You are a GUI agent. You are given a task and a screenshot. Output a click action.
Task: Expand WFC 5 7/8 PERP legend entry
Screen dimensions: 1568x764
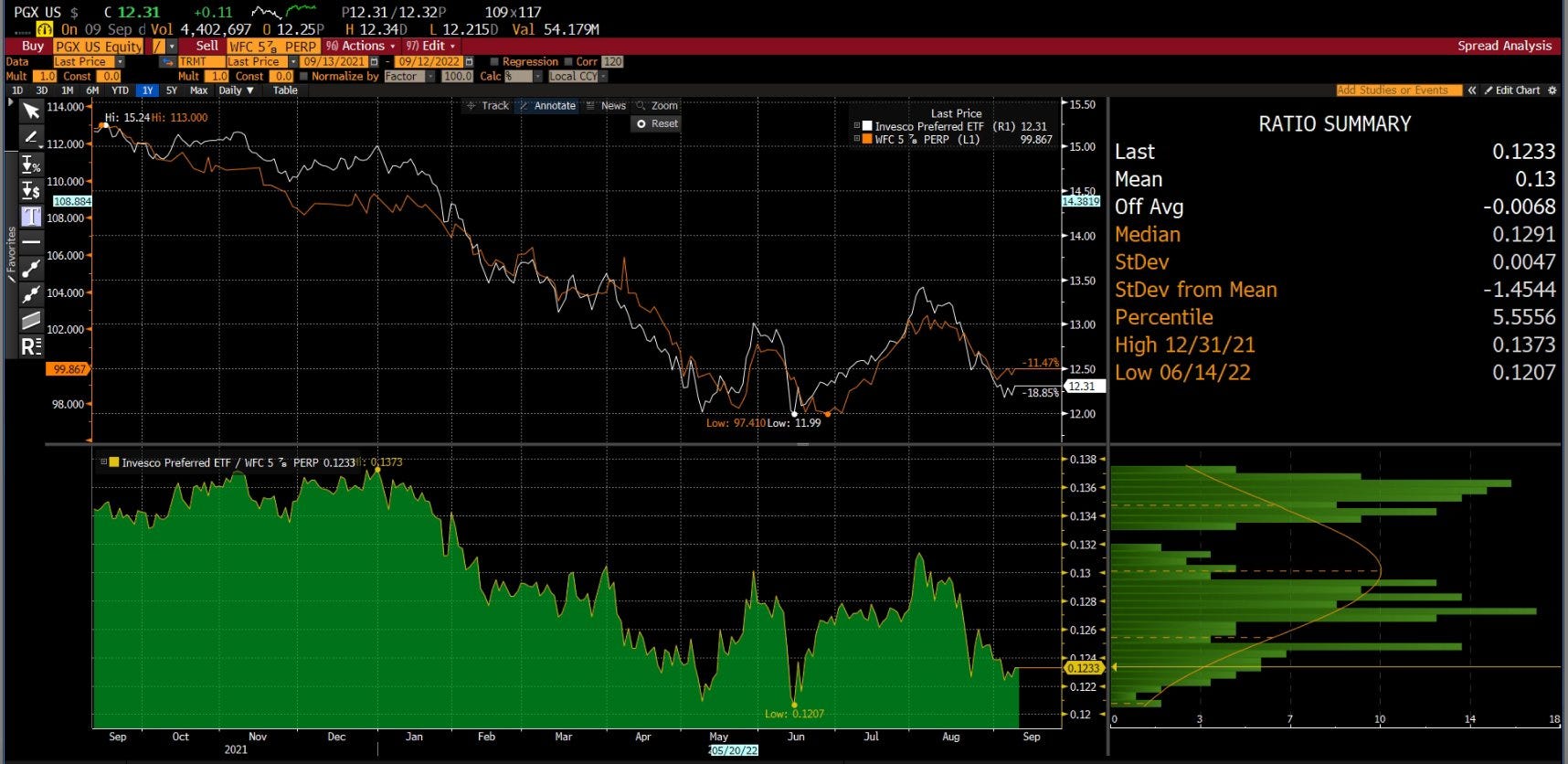click(856, 139)
